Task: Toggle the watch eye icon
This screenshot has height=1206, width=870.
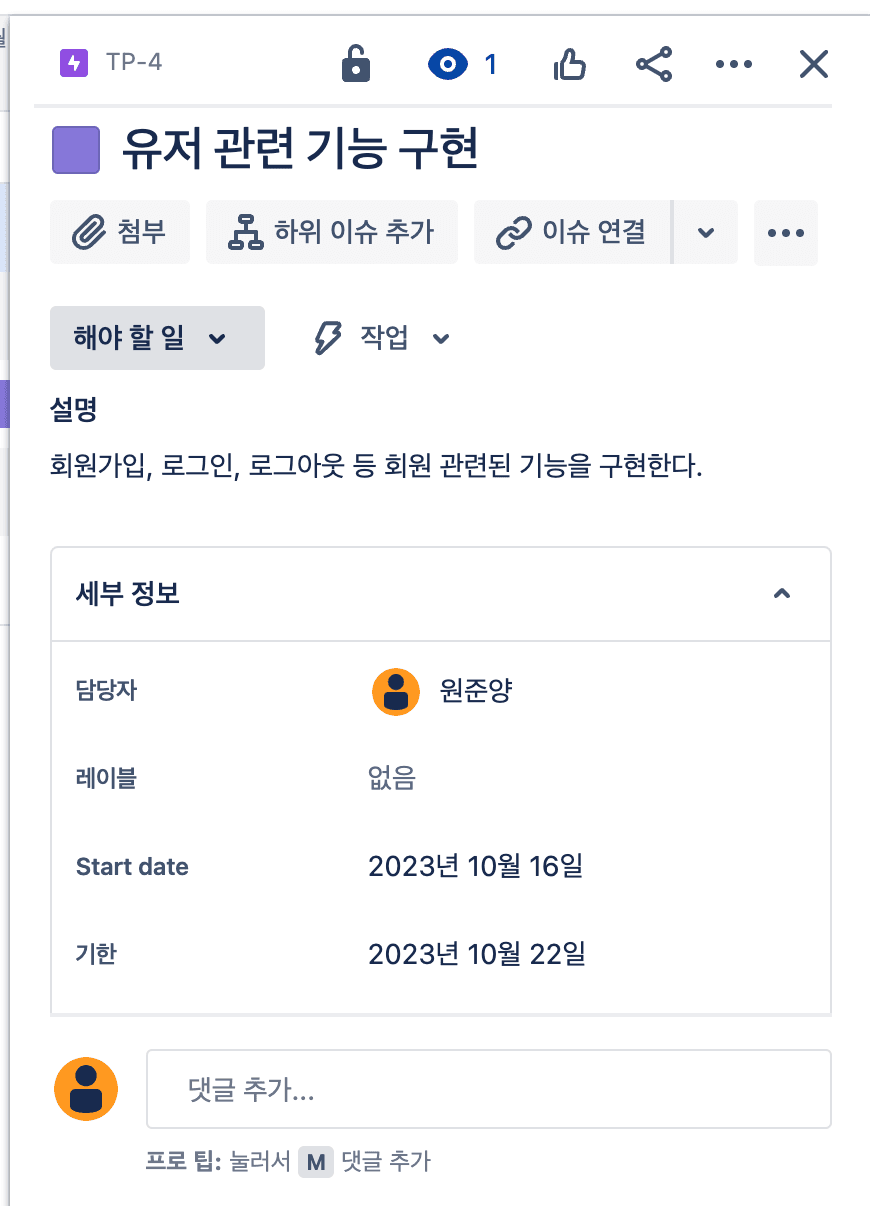Action: tap(448, 65)
